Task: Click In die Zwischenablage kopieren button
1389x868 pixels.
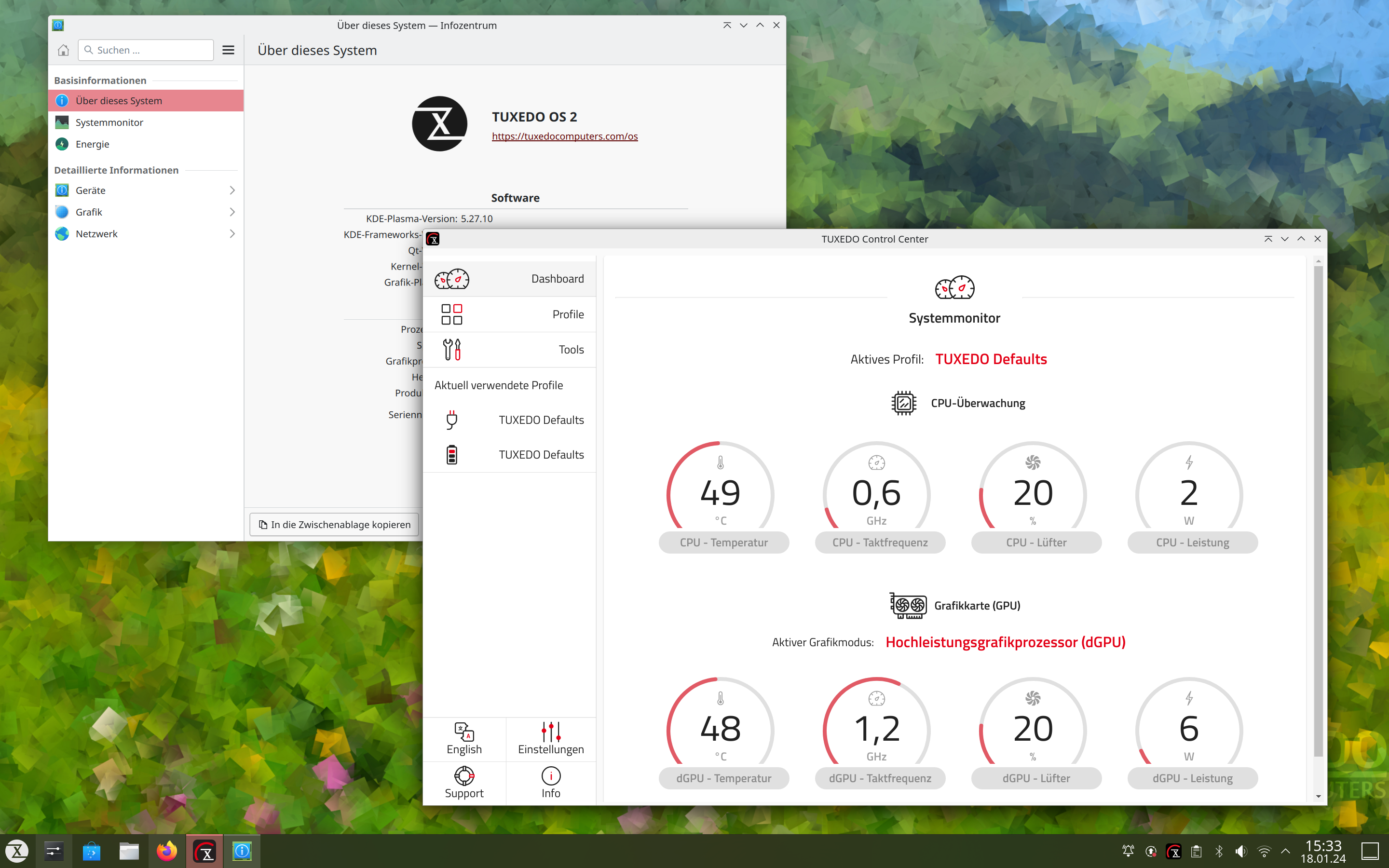Action: pyautogui.click(x=335, y=525)
